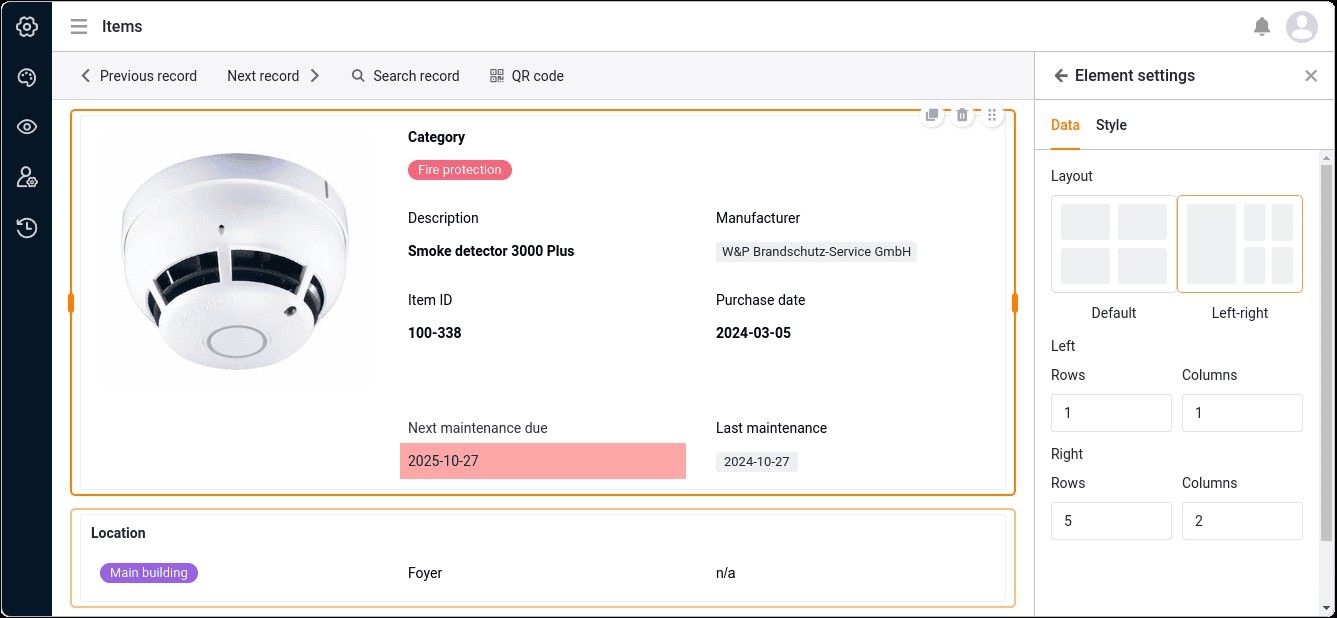Select the Left-right layout option
Image resolution: width=1337 pixels, height=618 pixels.
(1239, 244)
